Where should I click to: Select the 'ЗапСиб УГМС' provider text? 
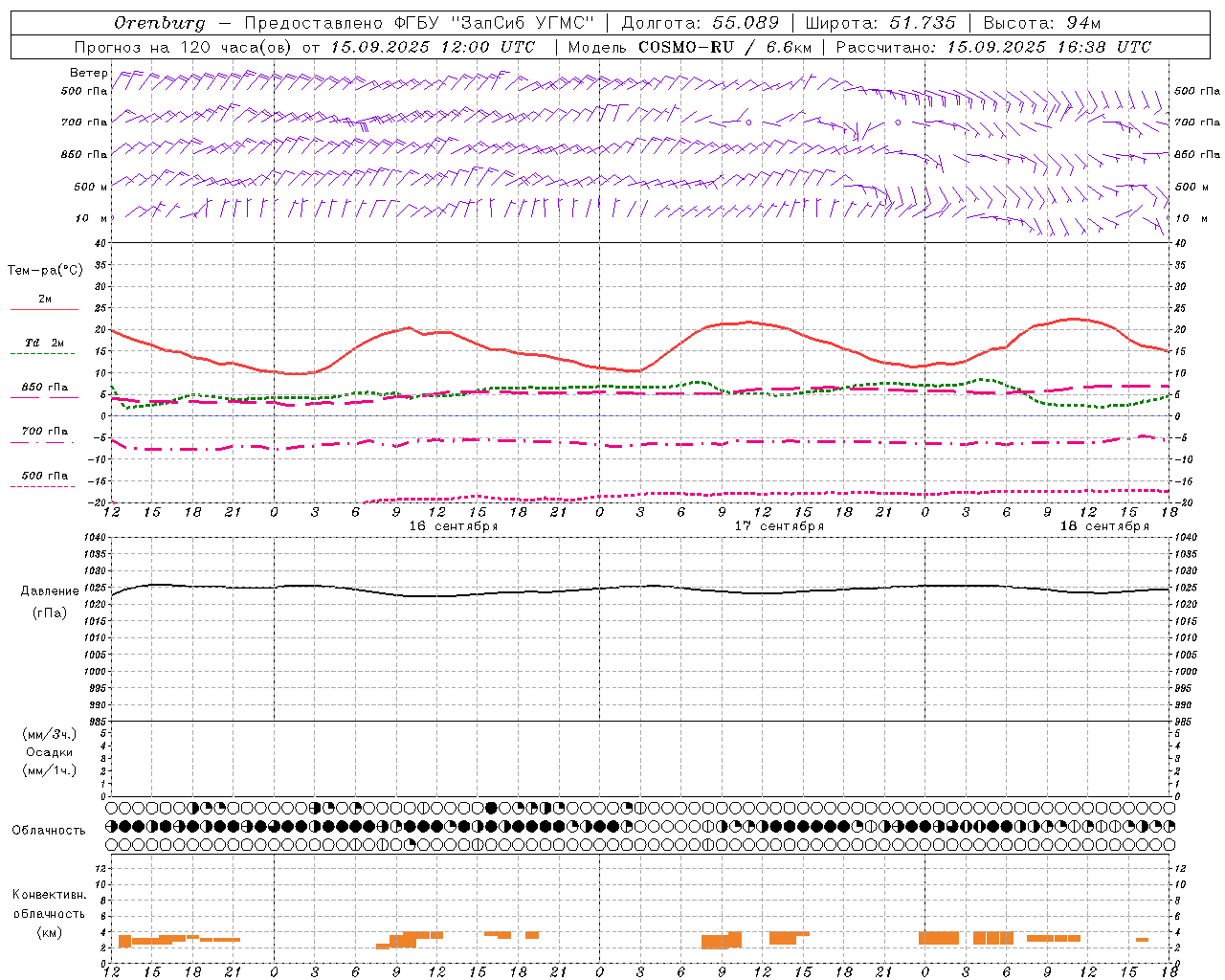pos(524,23)
